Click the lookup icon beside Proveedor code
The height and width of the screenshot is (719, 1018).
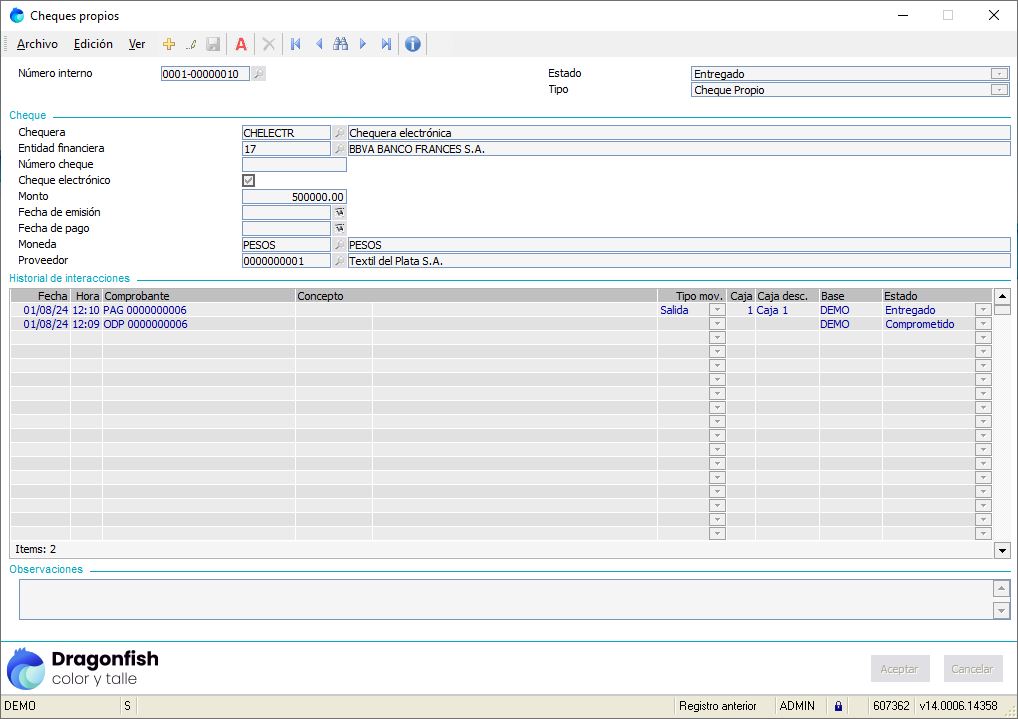(x=339, y=261)
